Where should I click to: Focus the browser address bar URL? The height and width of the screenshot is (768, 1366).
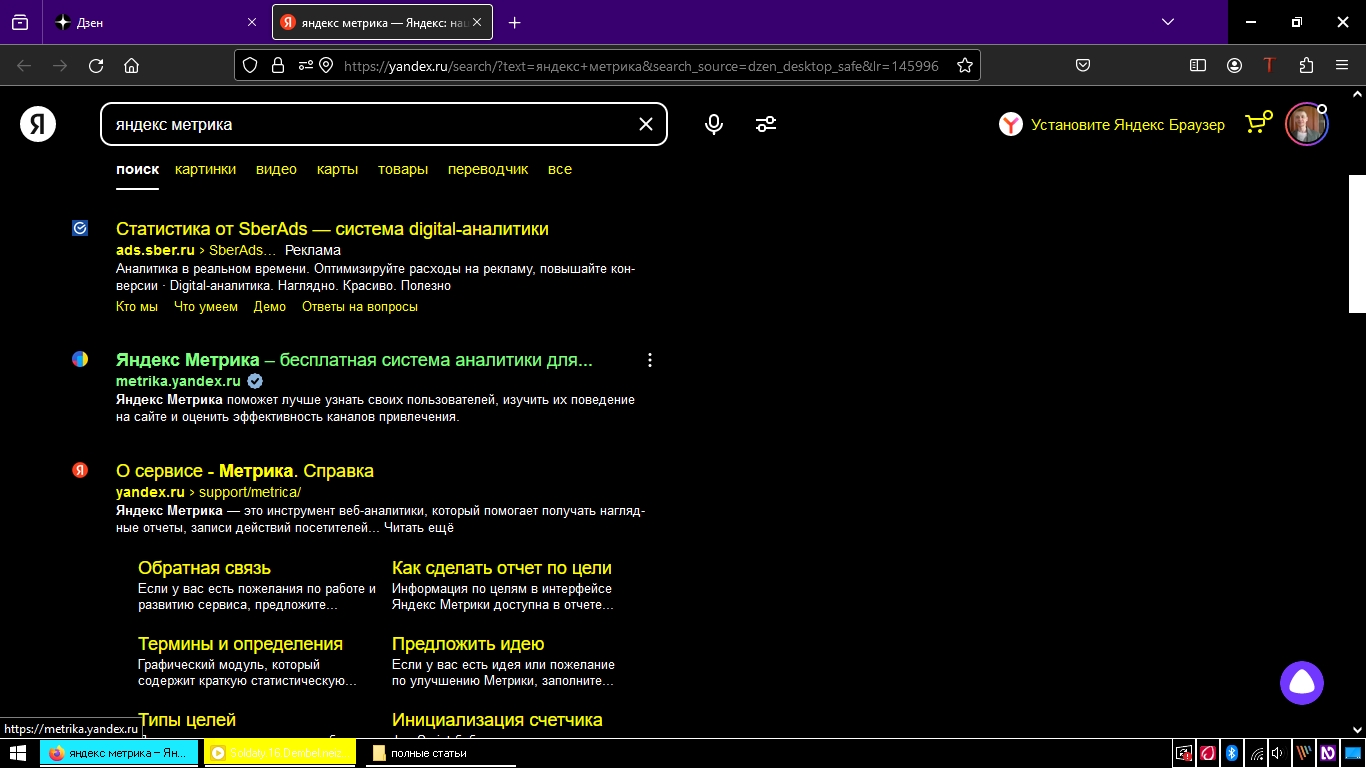point(641,65)
